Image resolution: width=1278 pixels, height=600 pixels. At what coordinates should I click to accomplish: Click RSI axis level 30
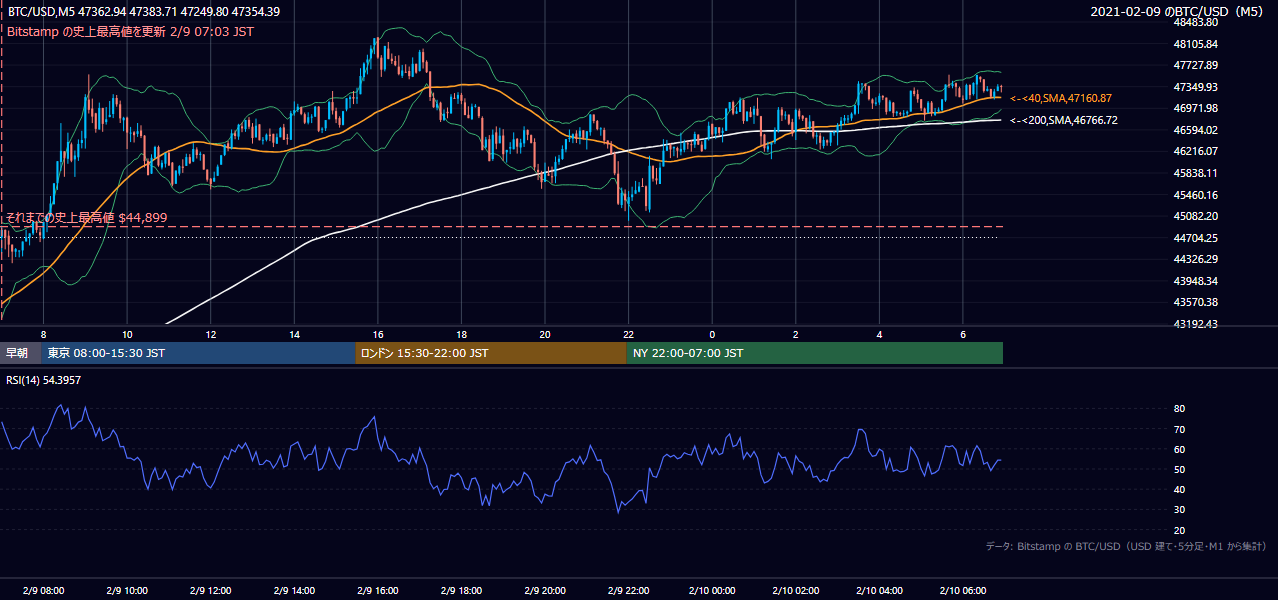tap(1179, 510)
